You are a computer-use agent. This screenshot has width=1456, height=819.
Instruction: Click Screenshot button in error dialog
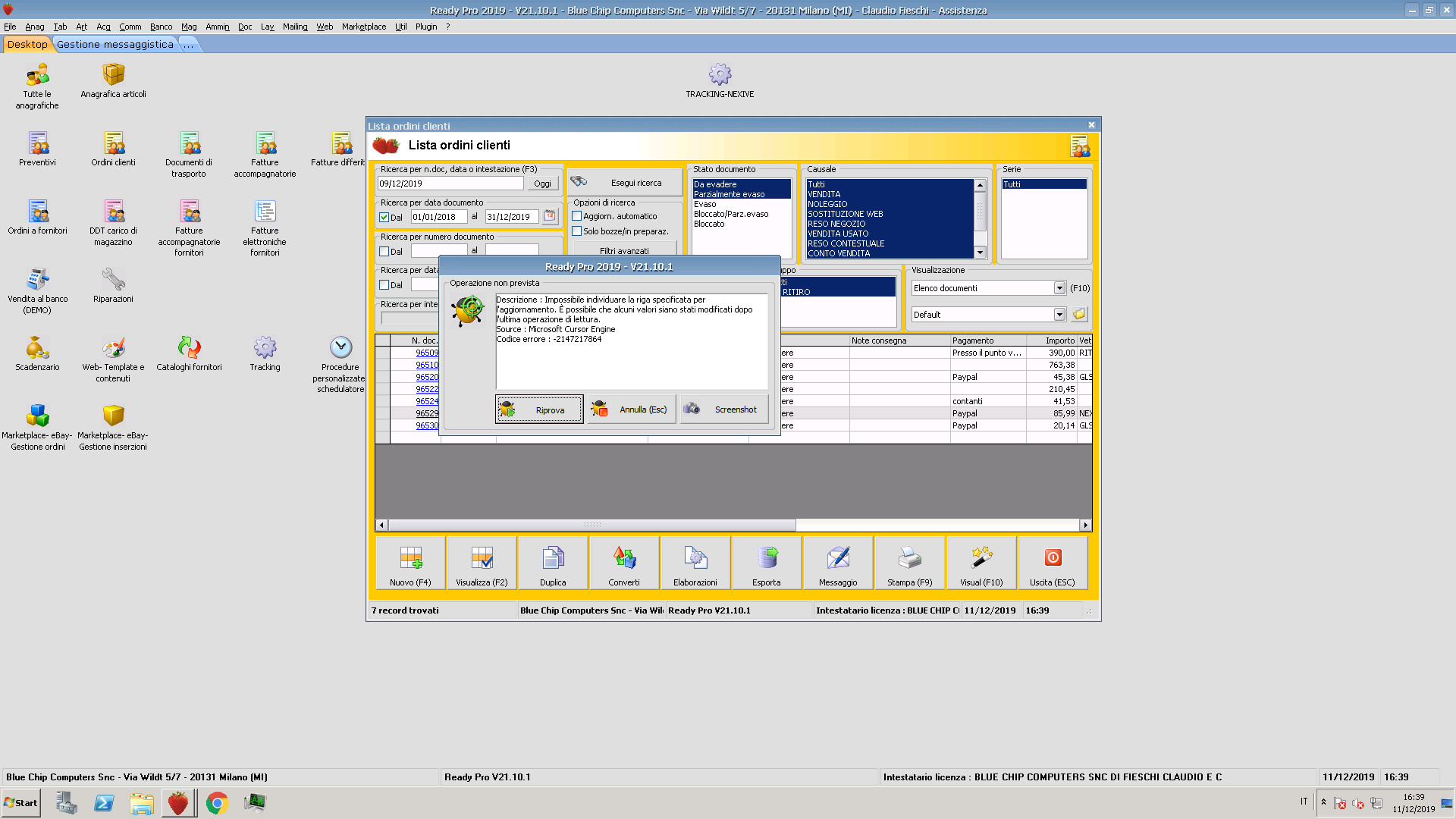point(724,409)
